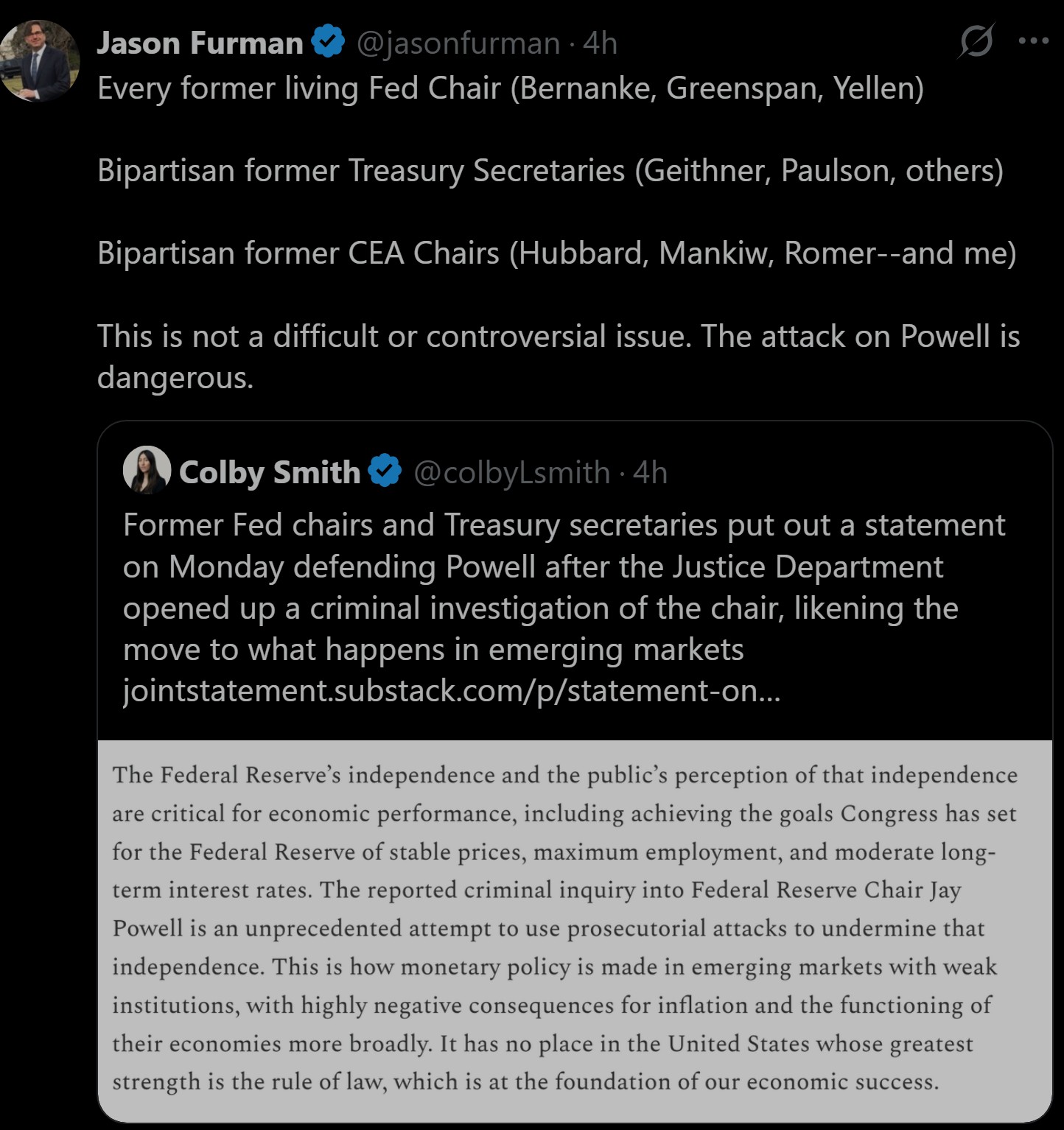
Task: Click Colby Smith's verified checkmark badge
Action: (x=385, y=471)
